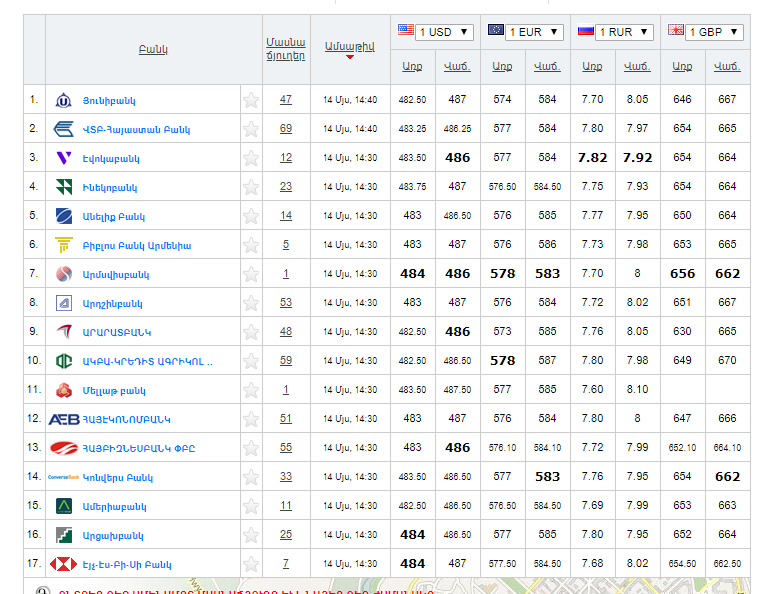Image resolution: width=761 pixels, height=594 pixels.
Task: Open the 1 GBP currency dropdown
Action: 714,32
